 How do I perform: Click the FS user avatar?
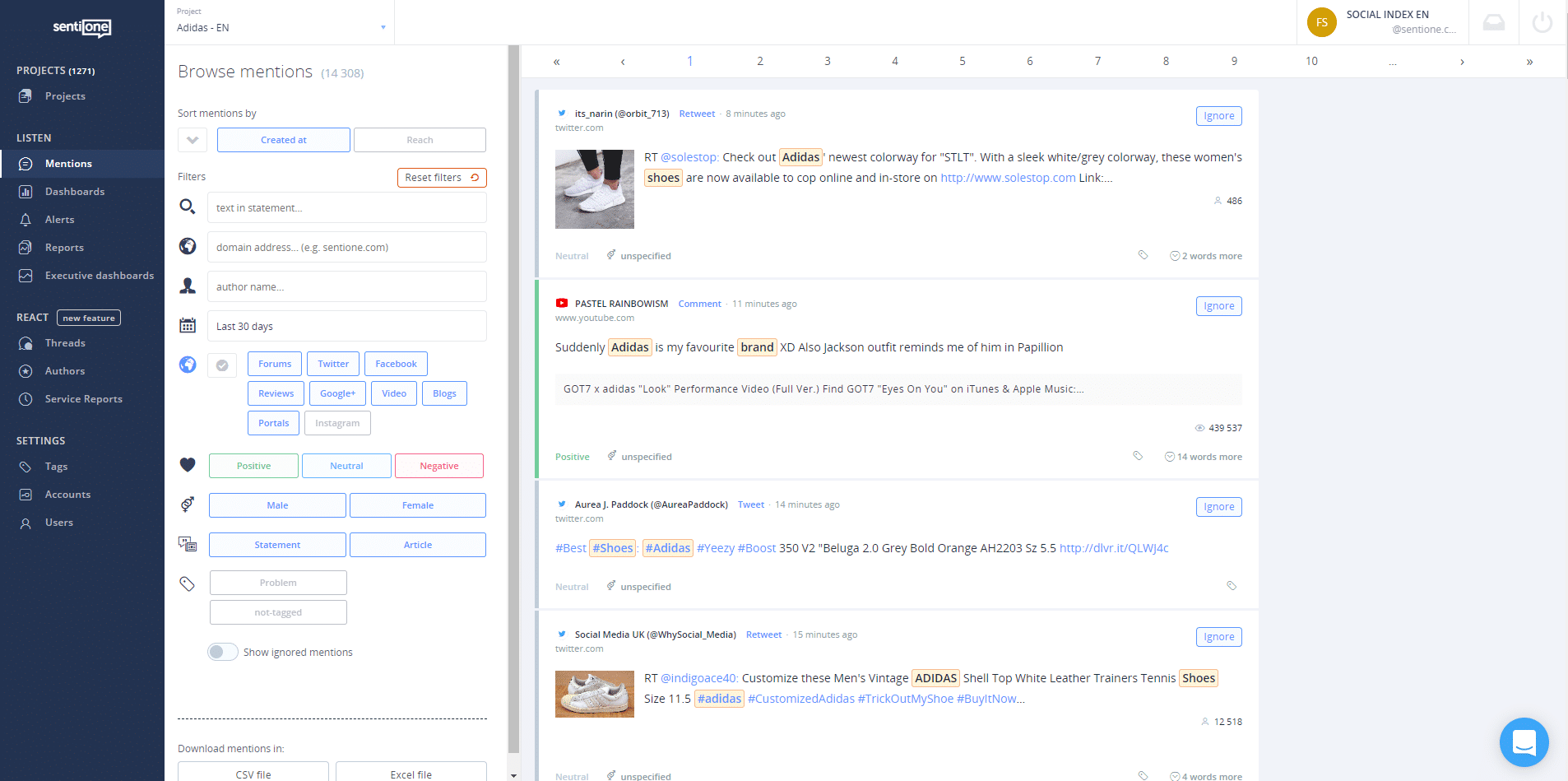pyautogui.click(x=1321, y=22)
